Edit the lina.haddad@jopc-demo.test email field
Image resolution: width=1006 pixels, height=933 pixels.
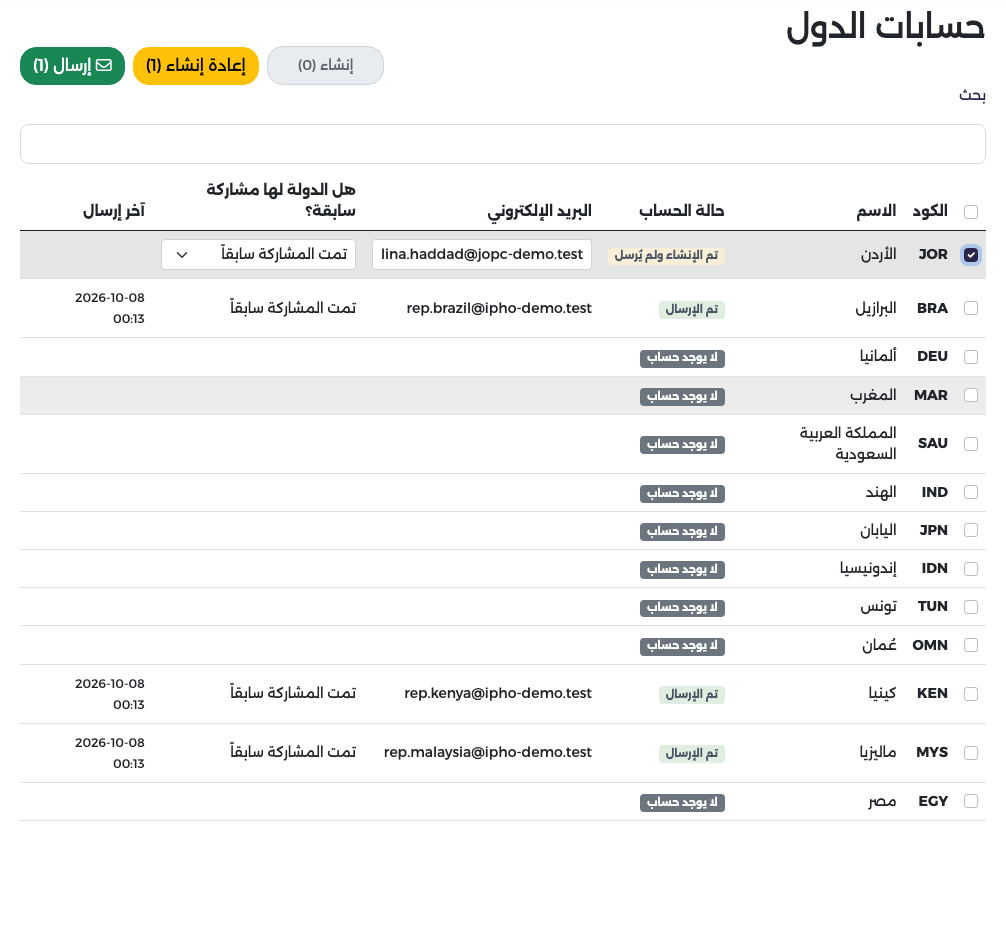coord(482,255)
